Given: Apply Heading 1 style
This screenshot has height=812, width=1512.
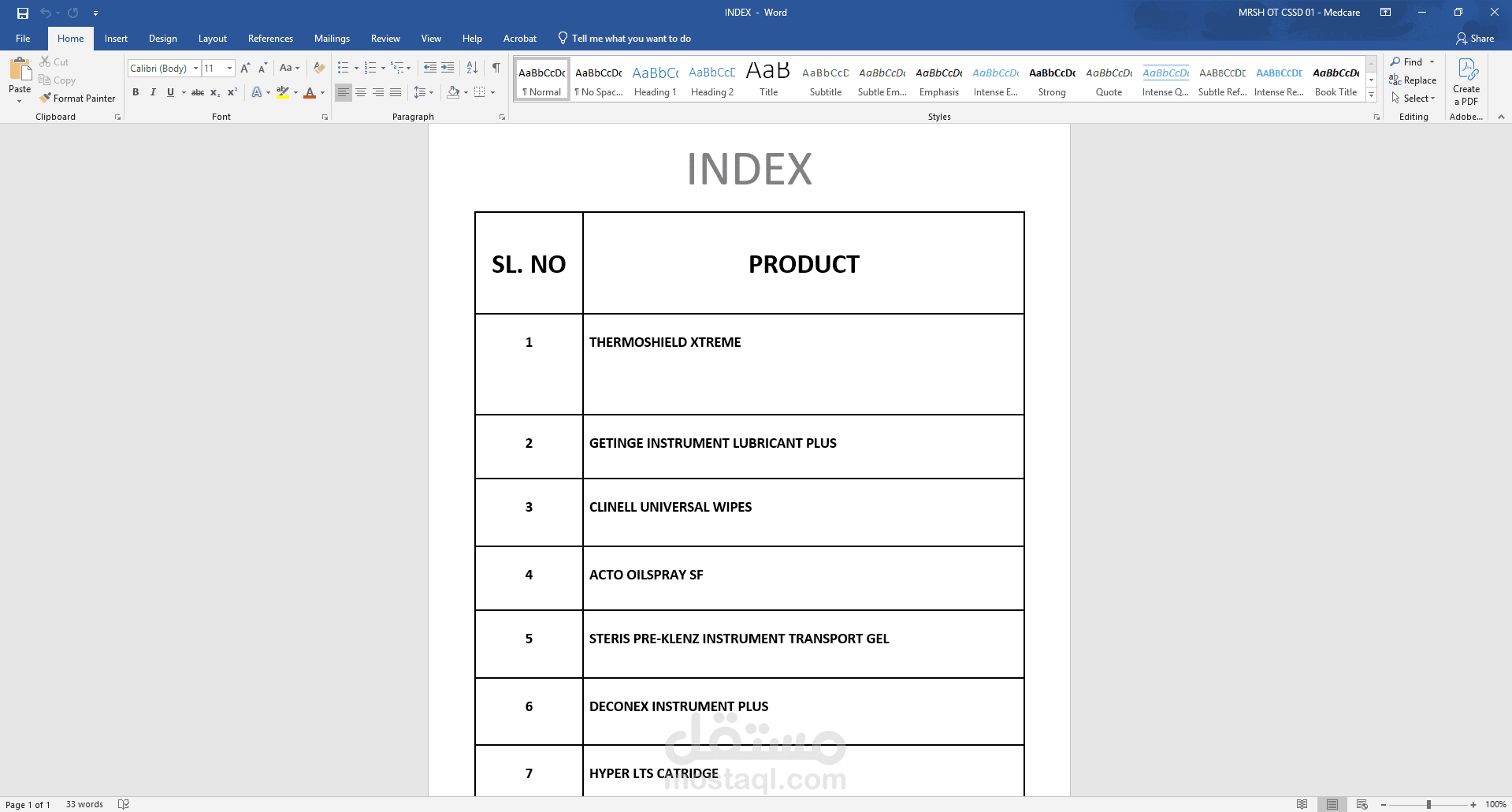Looking at the screenshot, I should (x=656, y=80).
